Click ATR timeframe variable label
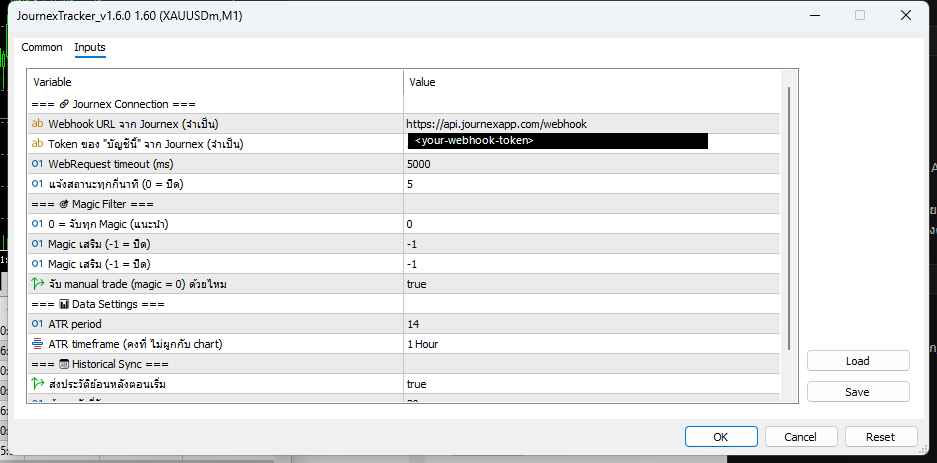937x463 pixels. [136, 344]
